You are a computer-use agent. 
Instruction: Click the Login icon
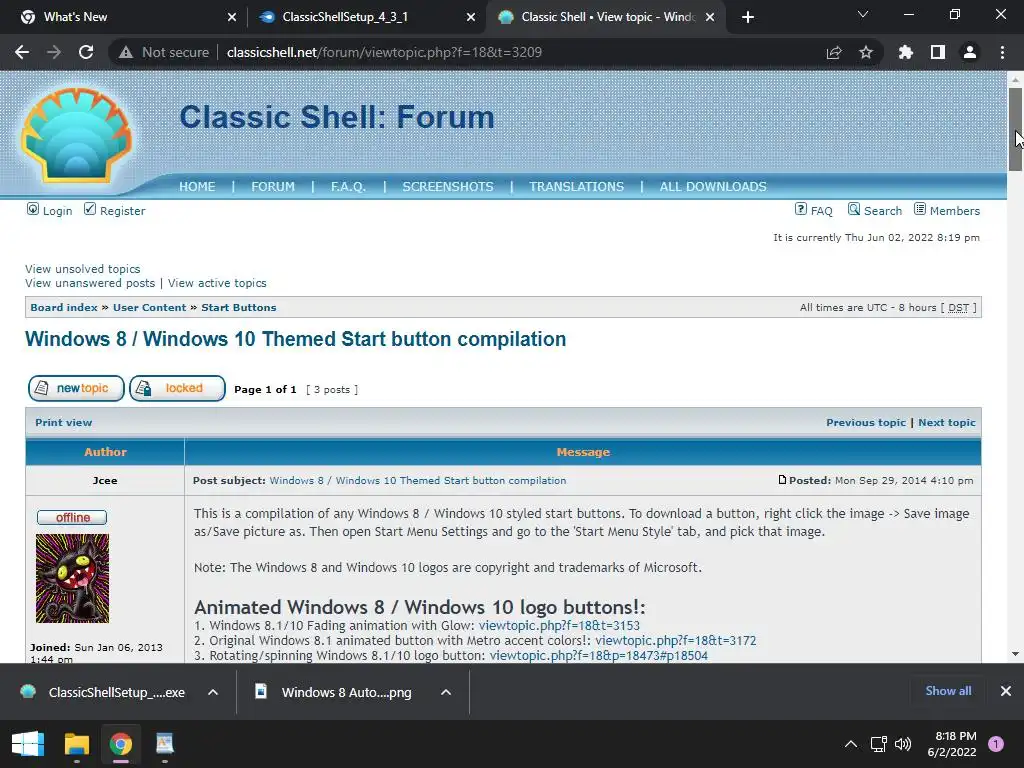33,209
